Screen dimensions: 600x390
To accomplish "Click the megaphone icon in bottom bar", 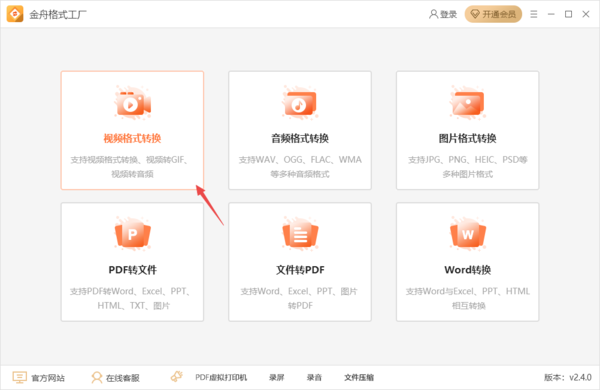I will tap(176, 377).
